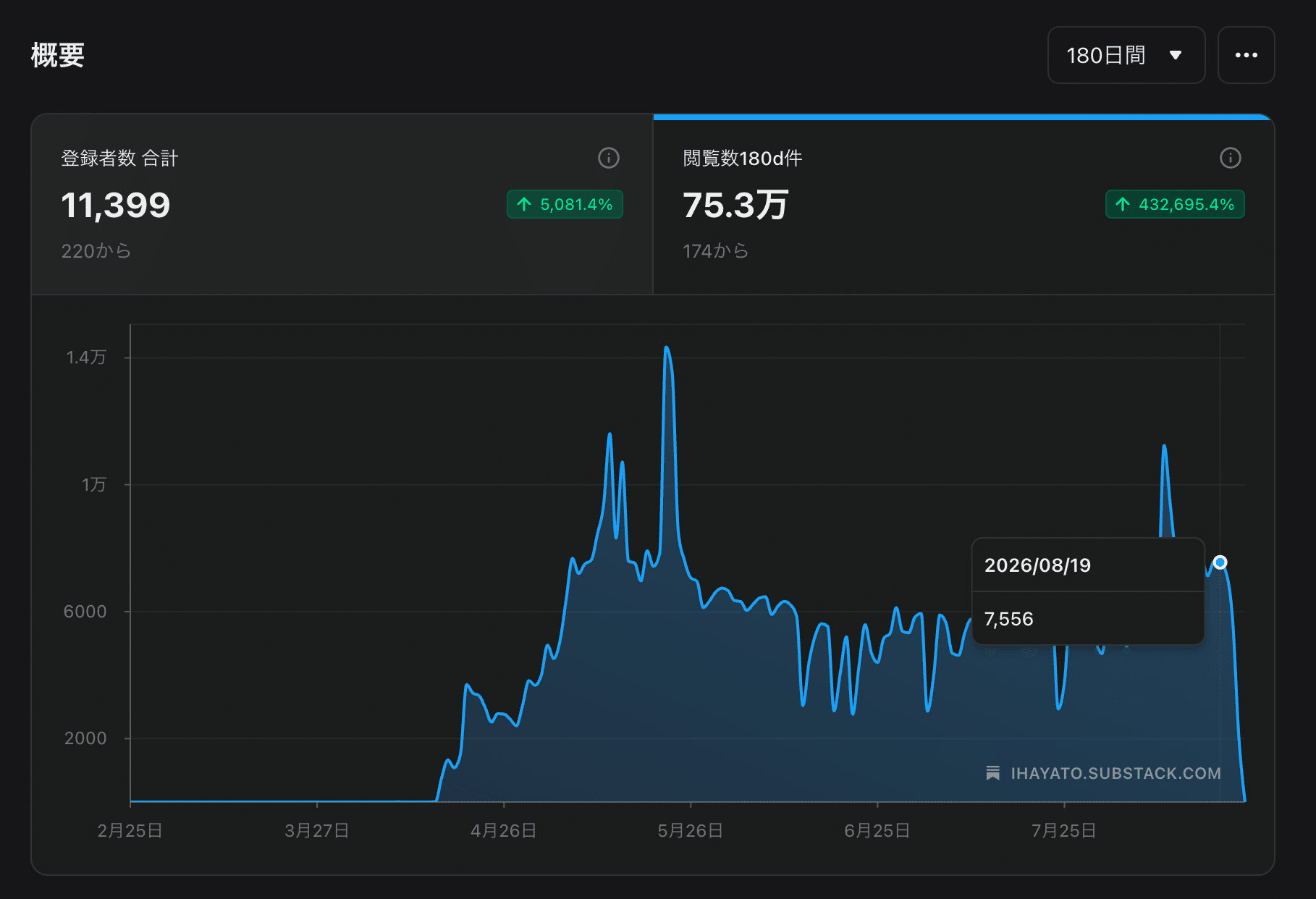
Task: Click the green 5,081.4% growth badge
Action: [565, 204]
